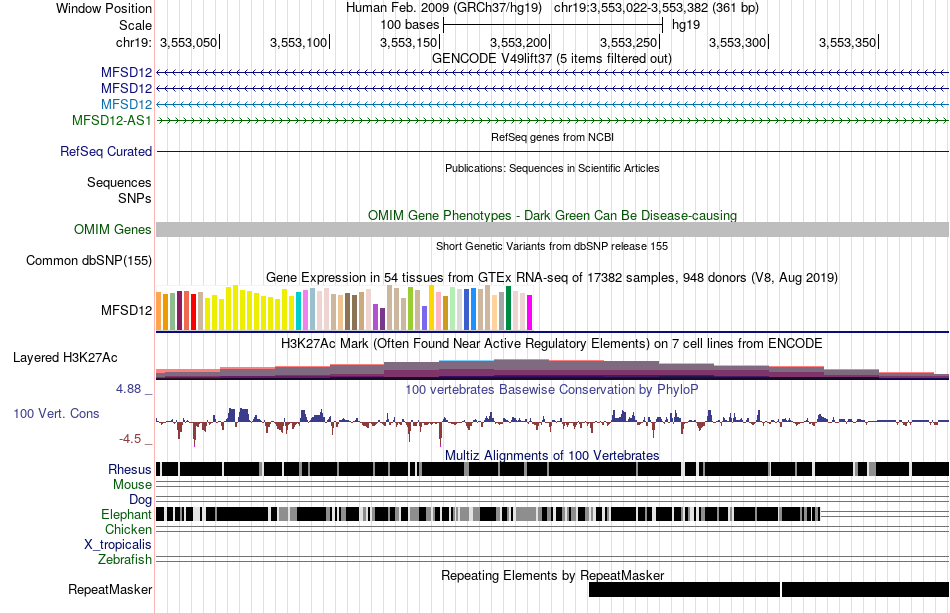The image size is (950, 613).
Task: Click the gray OMIM Genes bar
Action: coord(553,229)
